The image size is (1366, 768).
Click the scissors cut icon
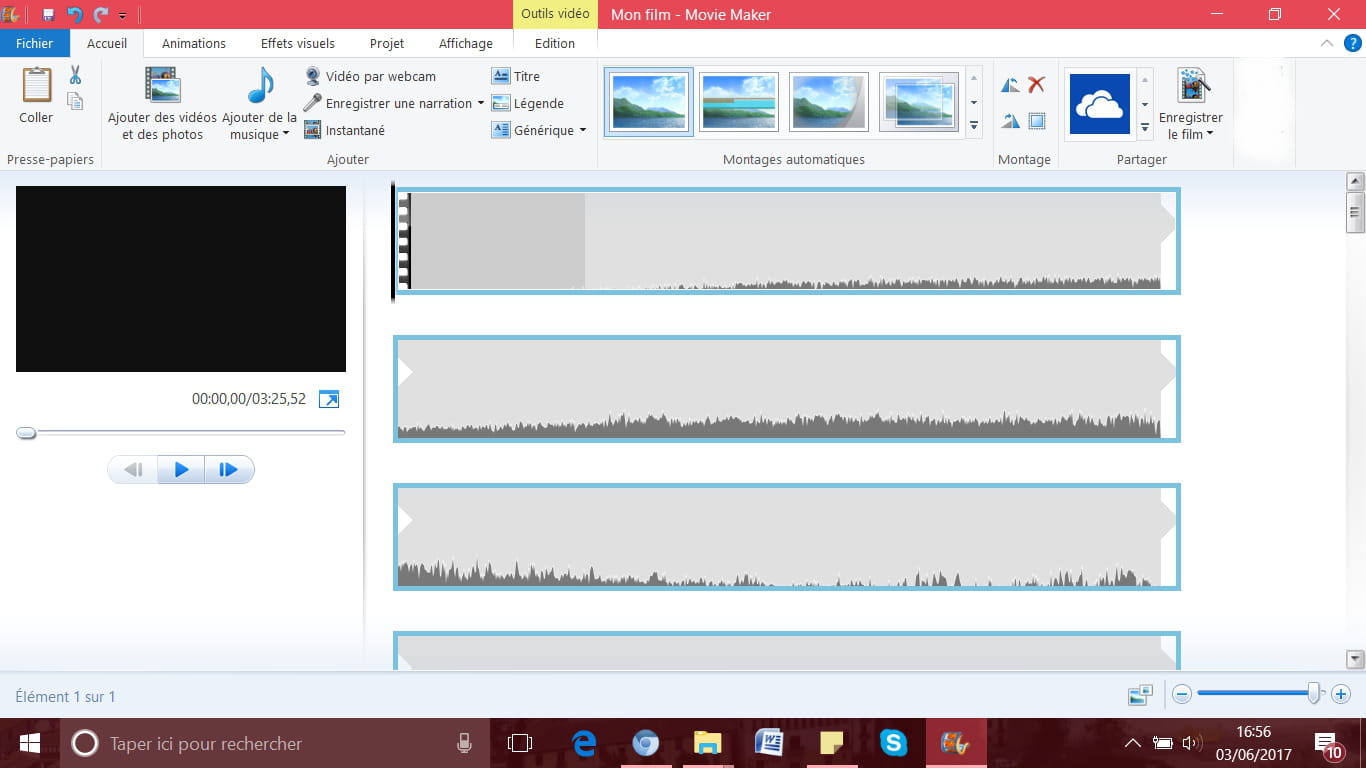pos(75,75)
